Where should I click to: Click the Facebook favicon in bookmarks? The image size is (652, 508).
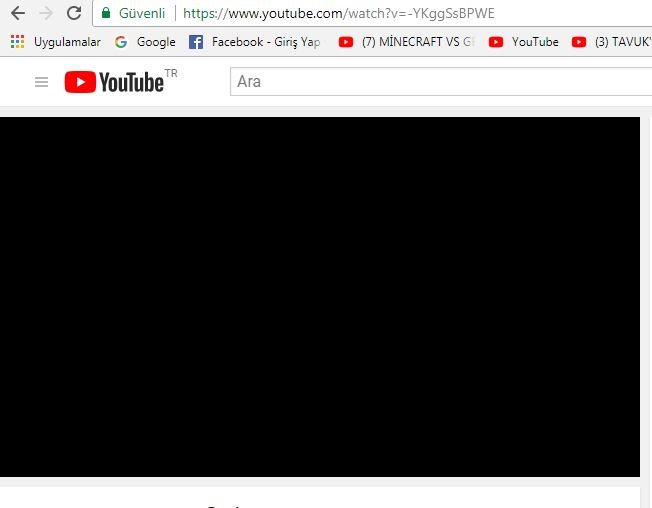coord(196,42)
